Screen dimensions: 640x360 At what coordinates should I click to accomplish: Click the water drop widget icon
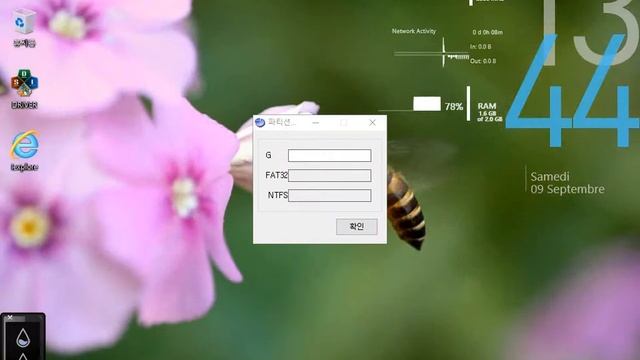click(23, 338)
